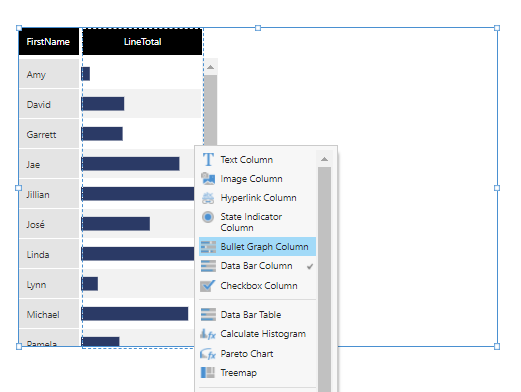Click the Calculate Histogram fx icon
Image resolution: width=521 pixels, height=392 pixels.
(x=208, y=334)
